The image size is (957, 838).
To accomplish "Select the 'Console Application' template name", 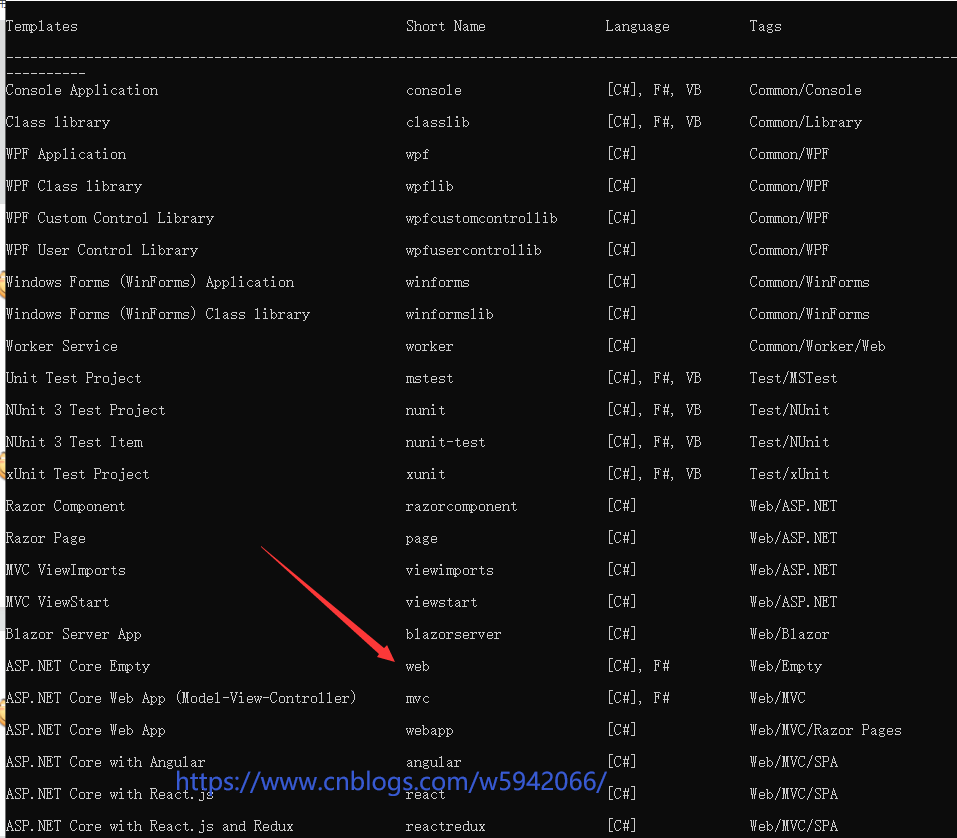I will click(x=82, y=90).
